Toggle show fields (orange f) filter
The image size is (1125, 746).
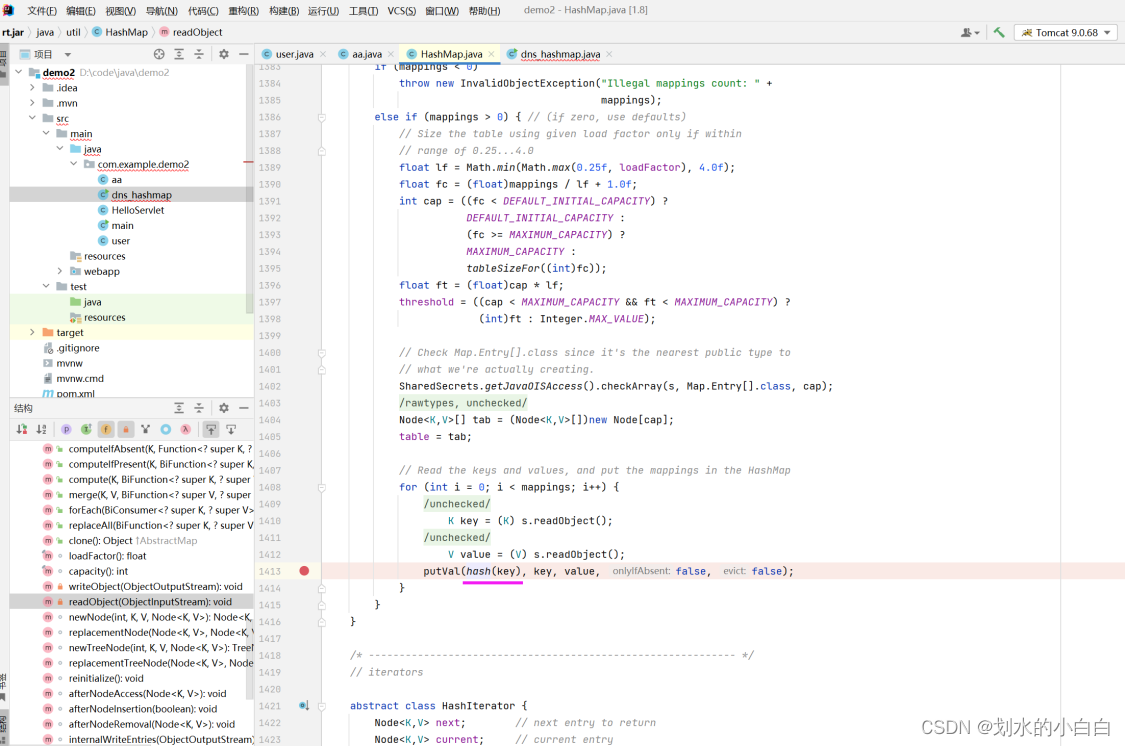point(106,429)
